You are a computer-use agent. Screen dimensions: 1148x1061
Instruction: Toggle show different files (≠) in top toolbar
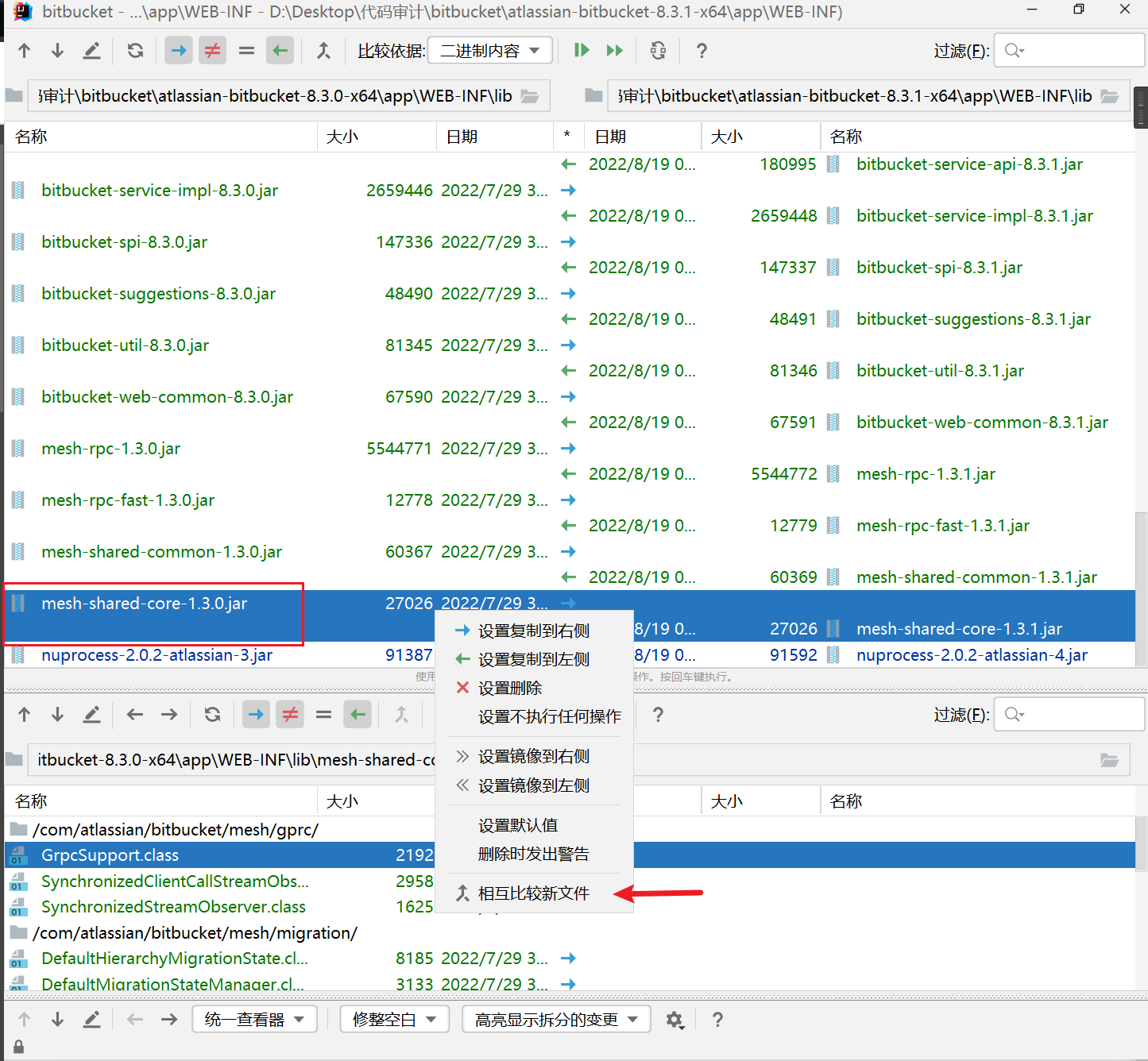click(x=212, y=51)
